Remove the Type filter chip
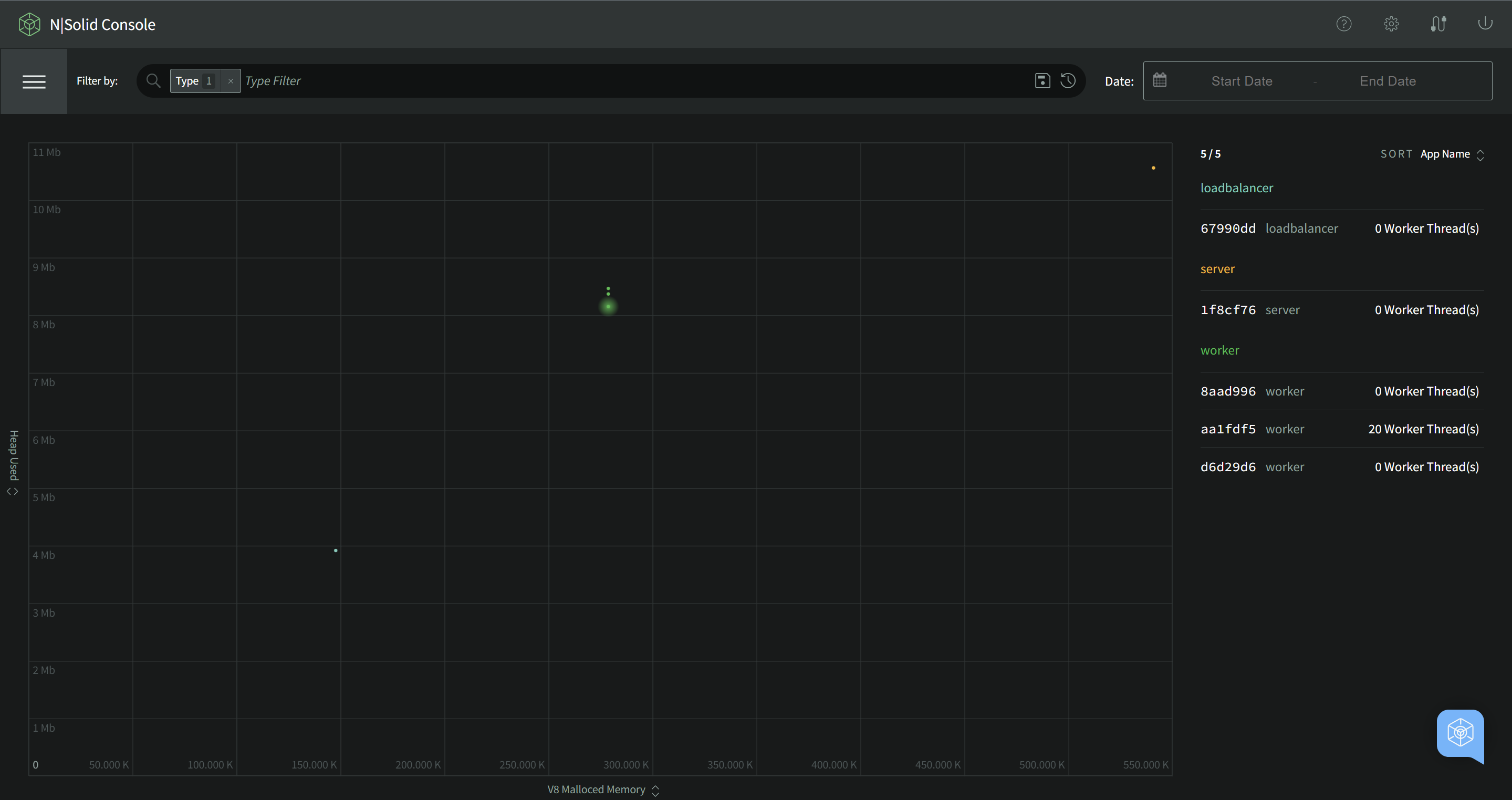The width and height of the screenshot is (1512, 800). 231,81
